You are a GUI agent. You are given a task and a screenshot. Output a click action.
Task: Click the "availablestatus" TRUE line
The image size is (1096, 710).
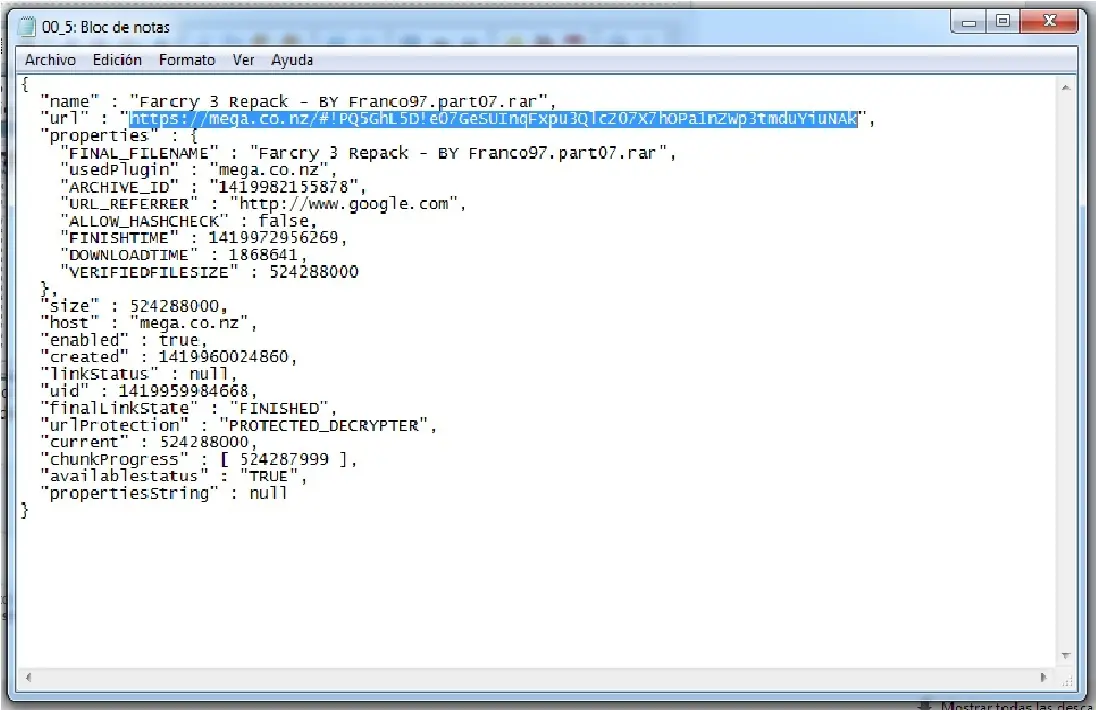[174, 476]
